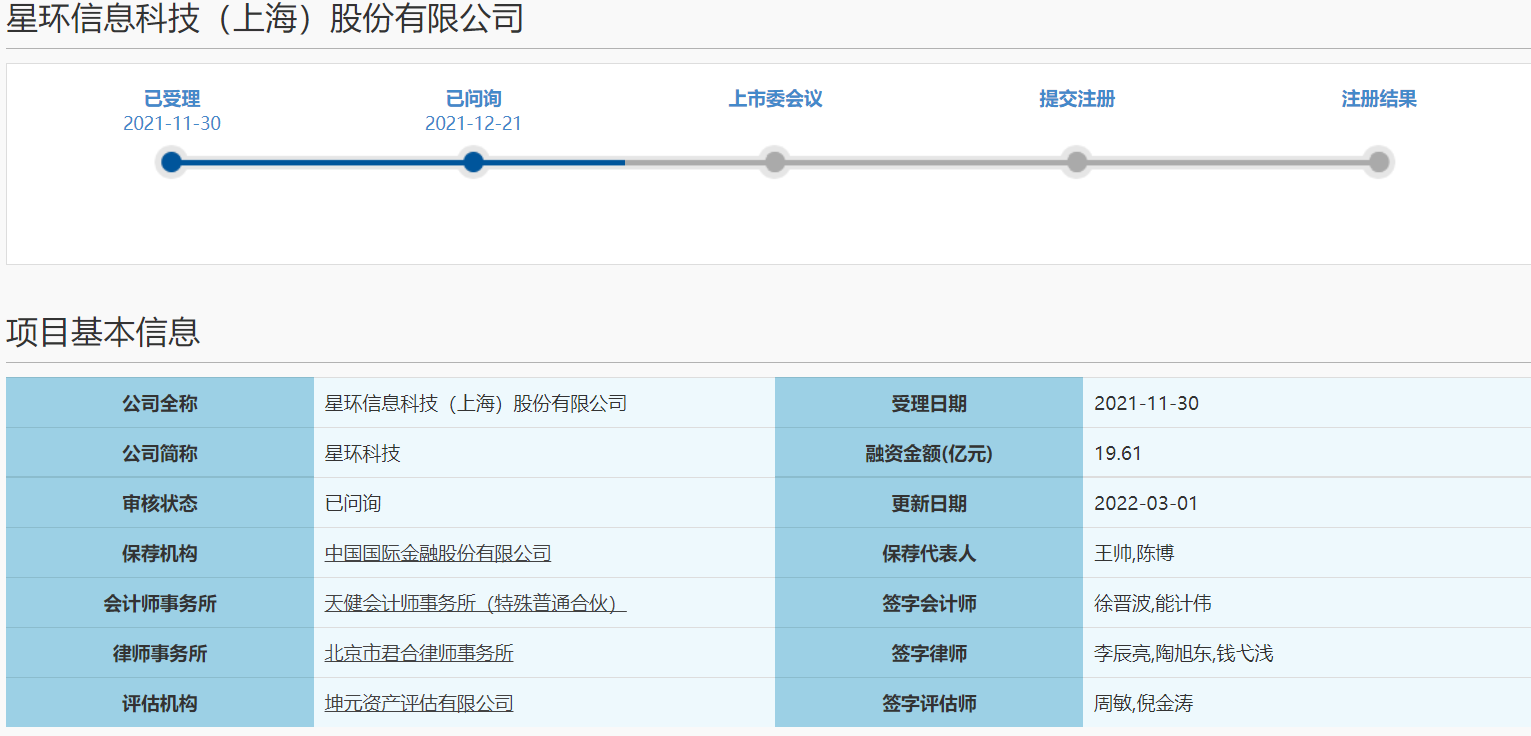Open the 坤元资产评估有限公司 link
Screen dimensions: 1531x736
tap(419, 703)
